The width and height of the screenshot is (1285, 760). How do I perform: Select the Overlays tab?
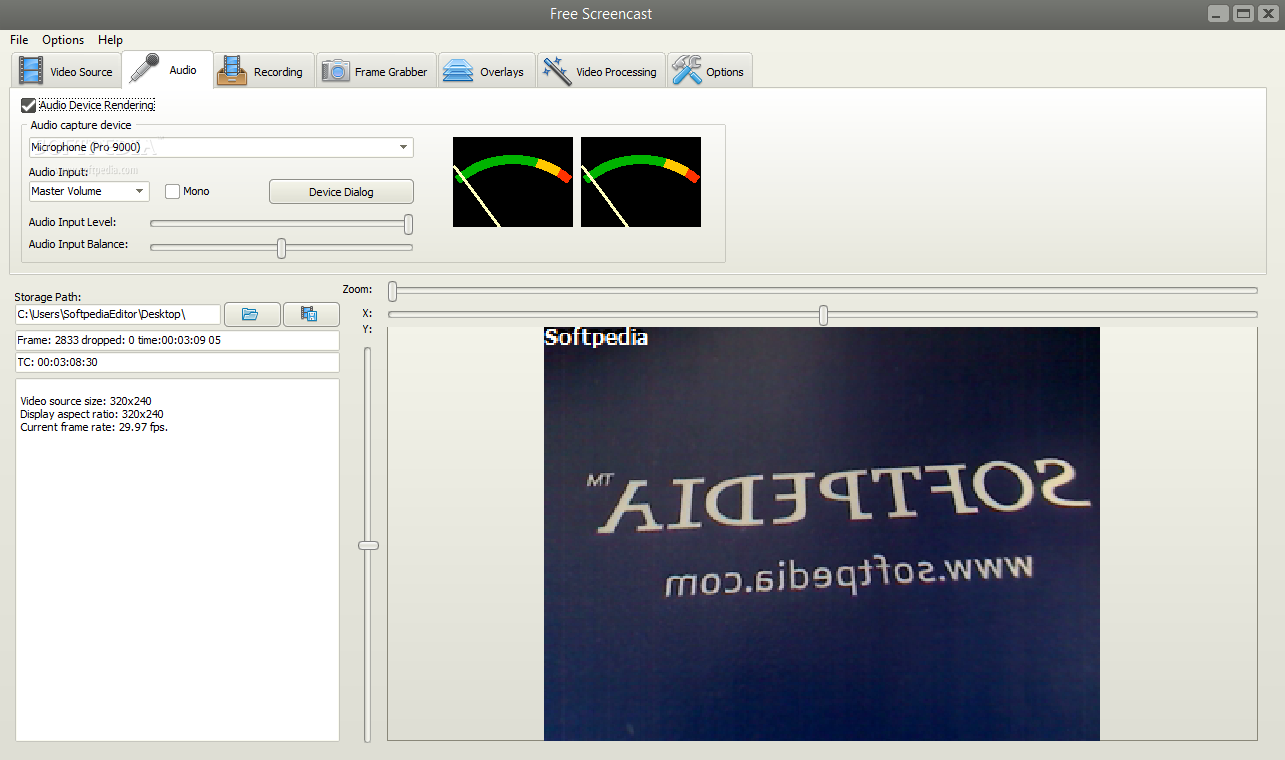[x=486, y=71]
